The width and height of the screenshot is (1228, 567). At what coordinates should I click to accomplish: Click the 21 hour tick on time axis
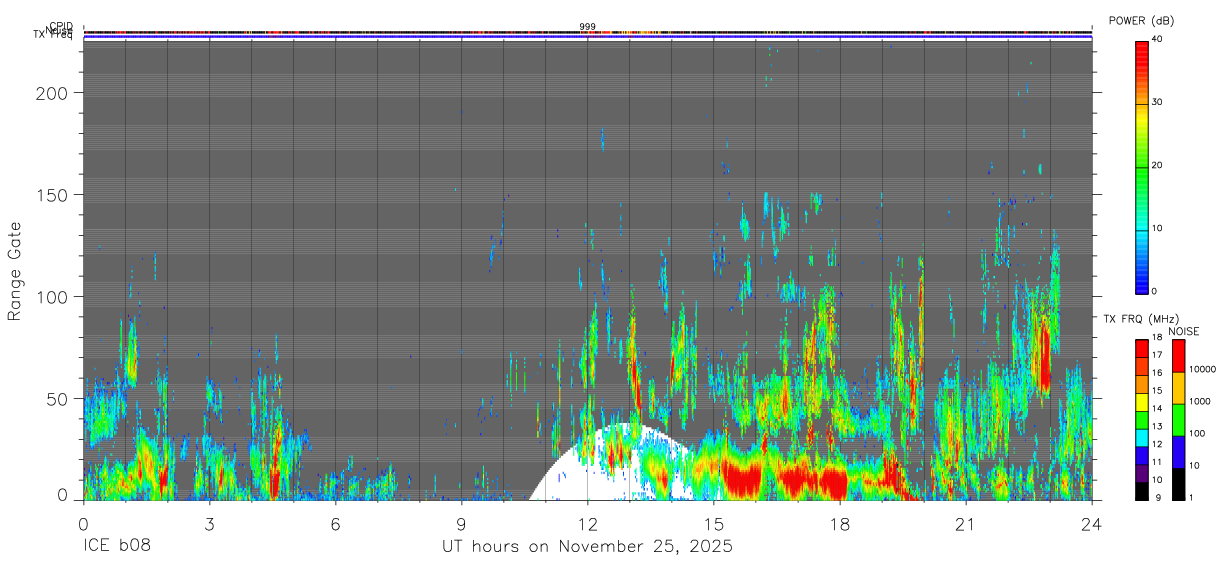click(966, 523)
